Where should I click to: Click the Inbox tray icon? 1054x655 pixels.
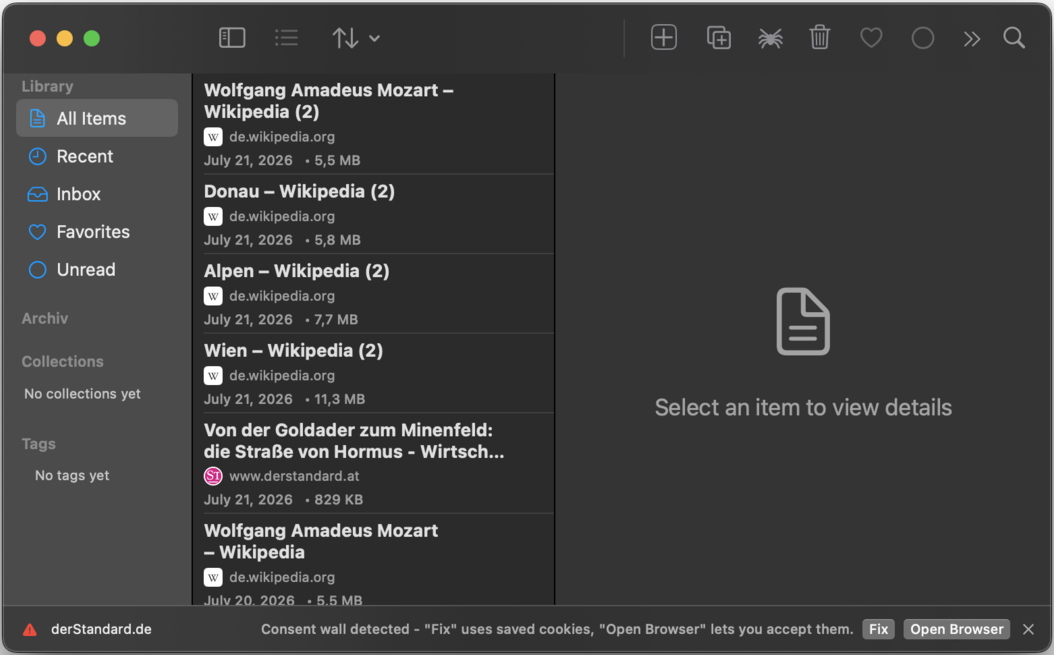[38, 194]
